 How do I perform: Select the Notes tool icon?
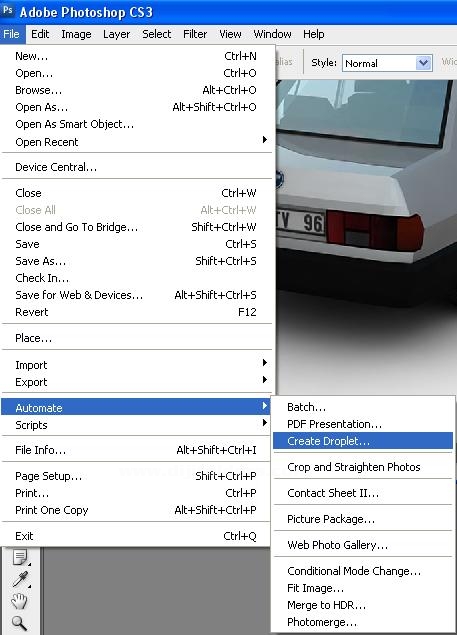(x=19, y=557)
